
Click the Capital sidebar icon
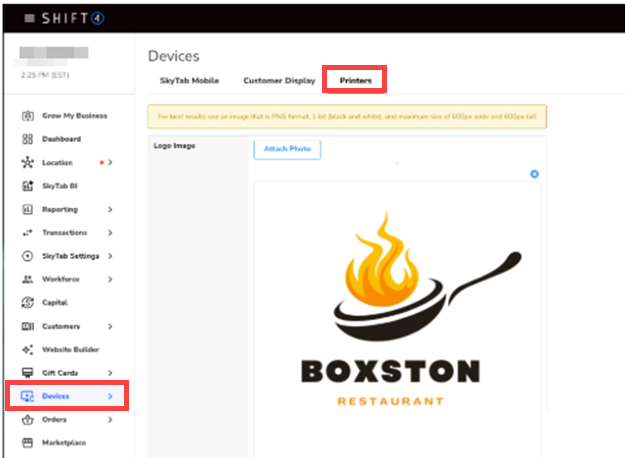[x=28, y=302]
